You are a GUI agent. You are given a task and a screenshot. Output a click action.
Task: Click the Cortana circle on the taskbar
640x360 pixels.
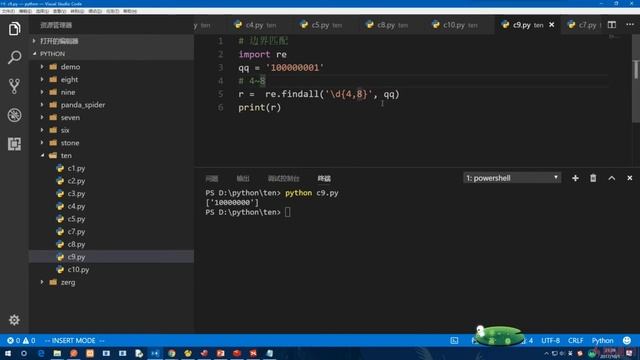point(24,353)
